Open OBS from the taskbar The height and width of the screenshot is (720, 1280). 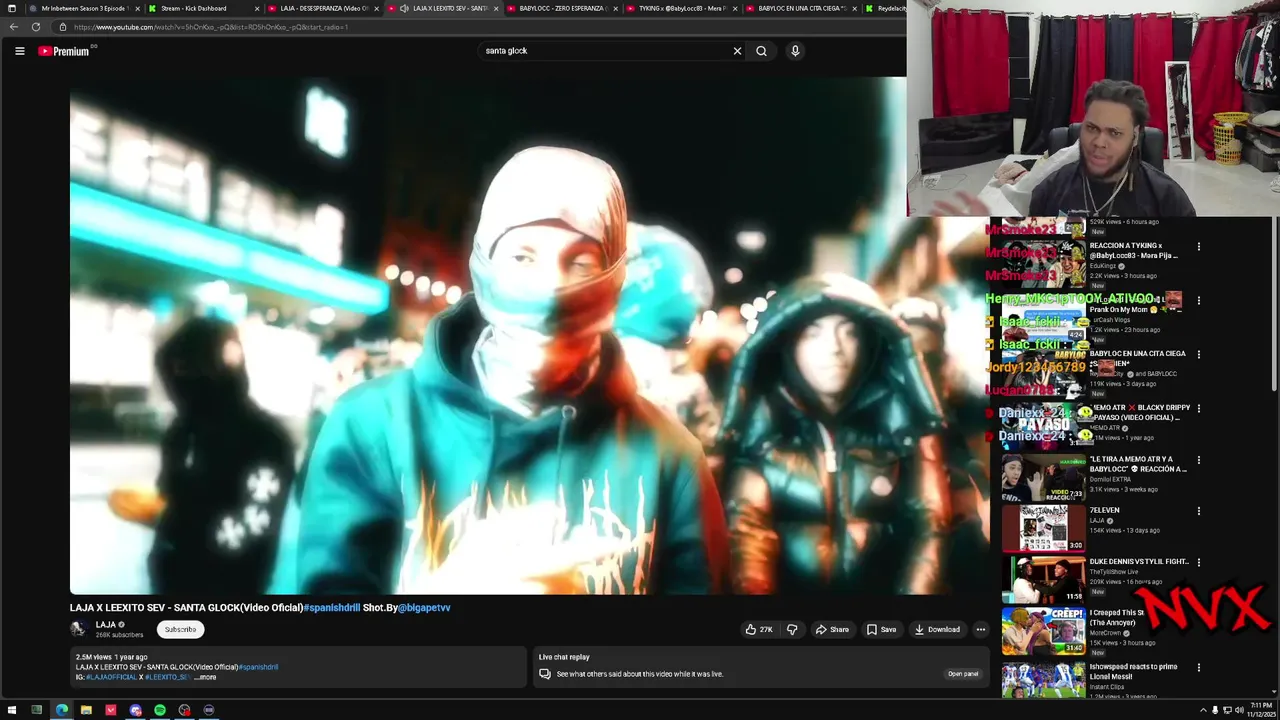184,710
